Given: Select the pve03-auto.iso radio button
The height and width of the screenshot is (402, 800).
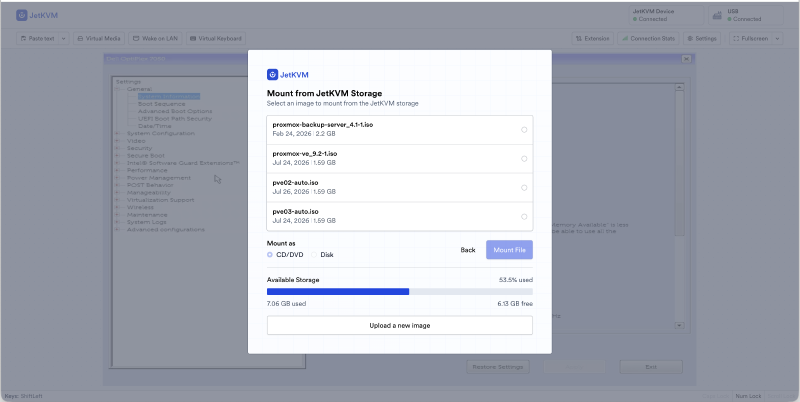Looking at the screenshot, I should tap(524, 217).
